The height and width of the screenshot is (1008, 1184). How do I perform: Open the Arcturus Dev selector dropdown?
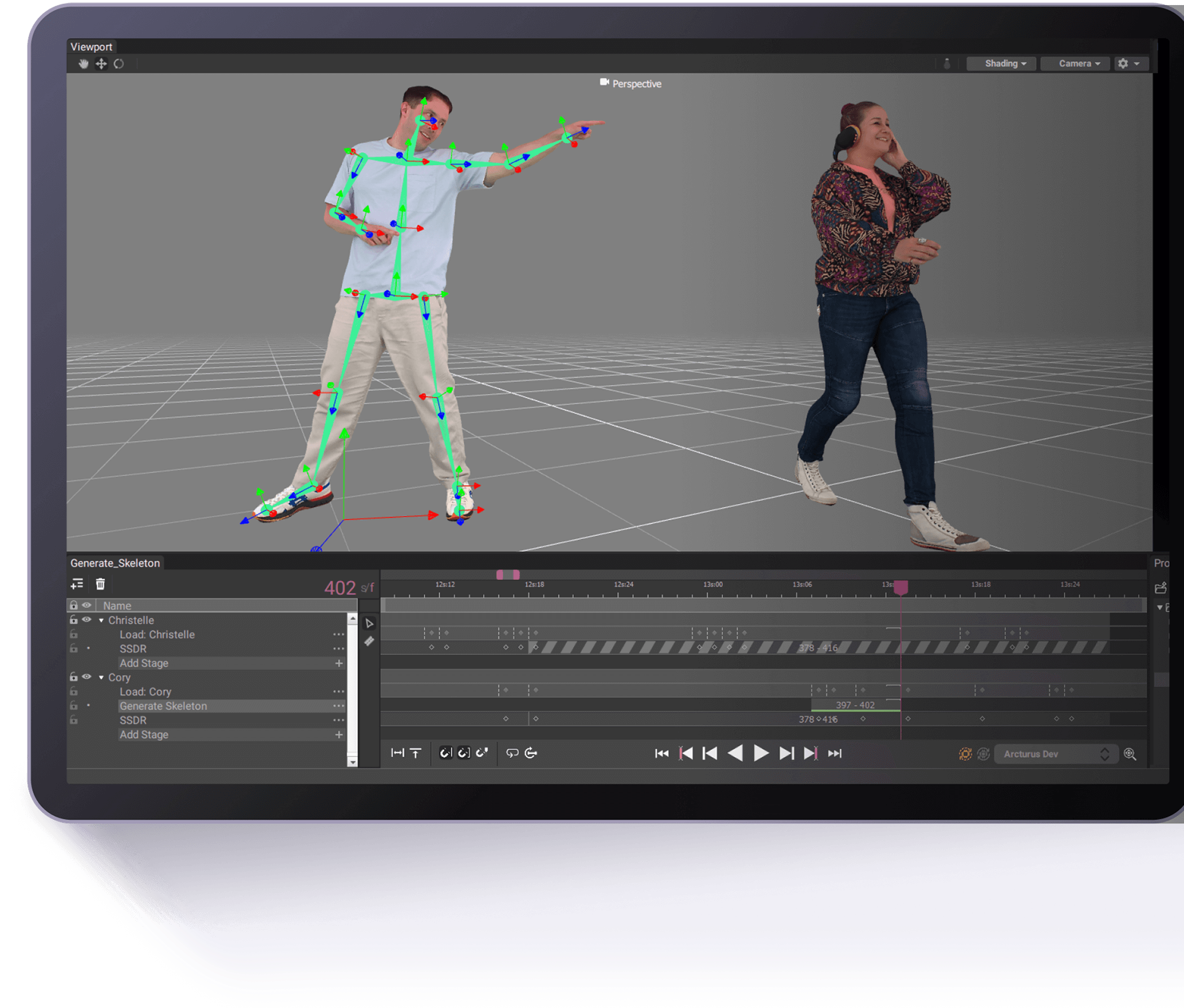point(1056,754)
